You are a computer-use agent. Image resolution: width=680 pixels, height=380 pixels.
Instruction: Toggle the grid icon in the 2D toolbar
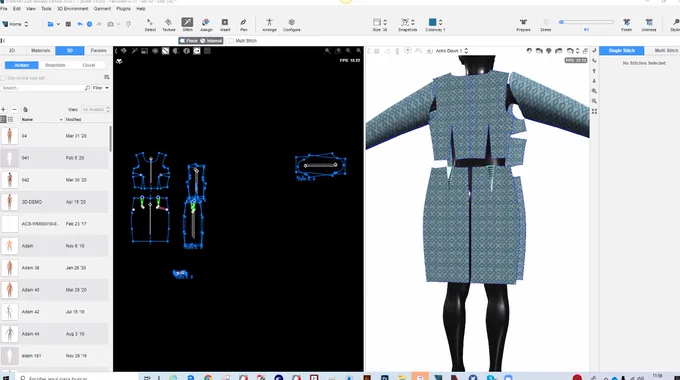[x=207, y=51]
